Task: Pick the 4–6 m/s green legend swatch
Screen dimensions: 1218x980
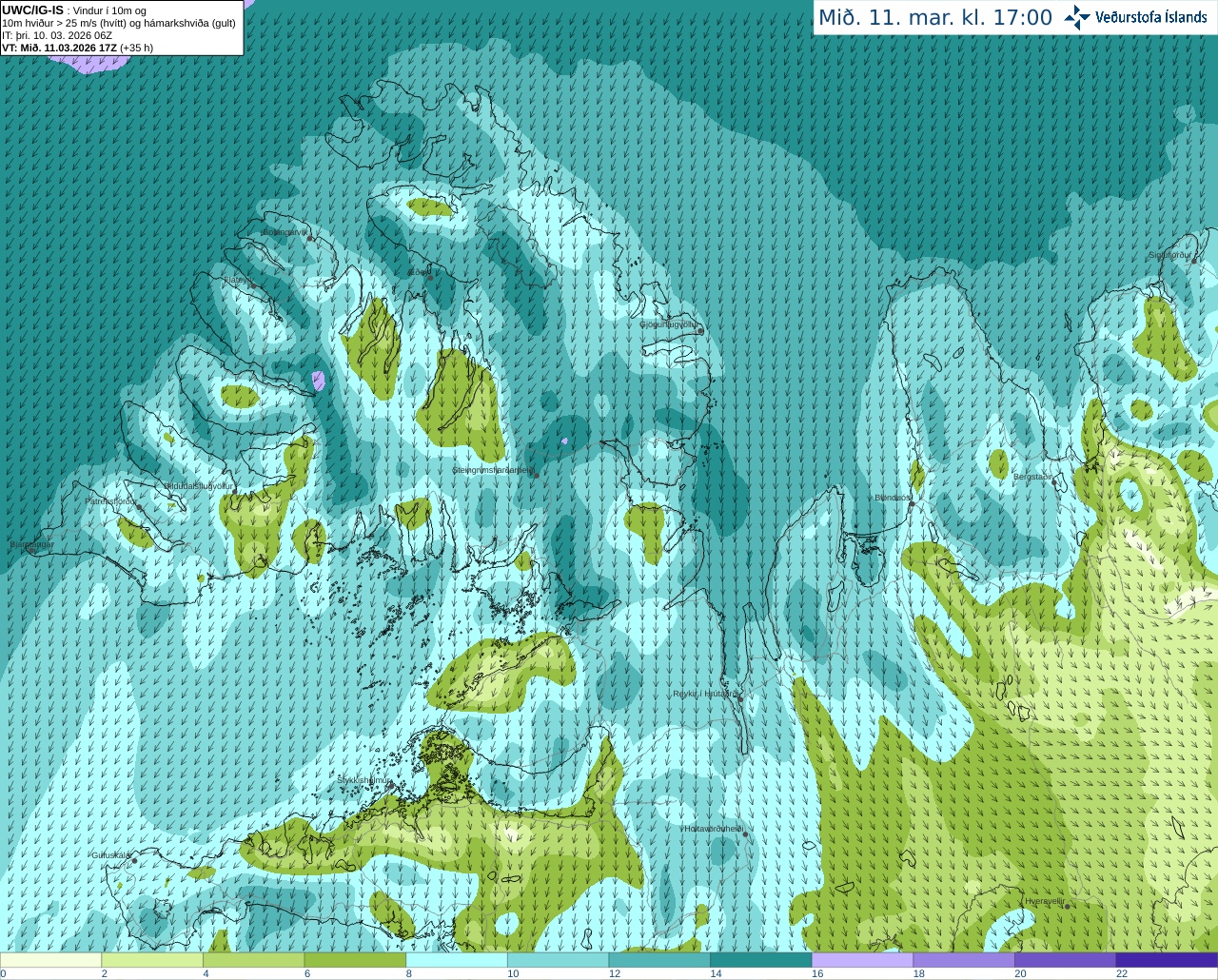Action: (253, 960)
